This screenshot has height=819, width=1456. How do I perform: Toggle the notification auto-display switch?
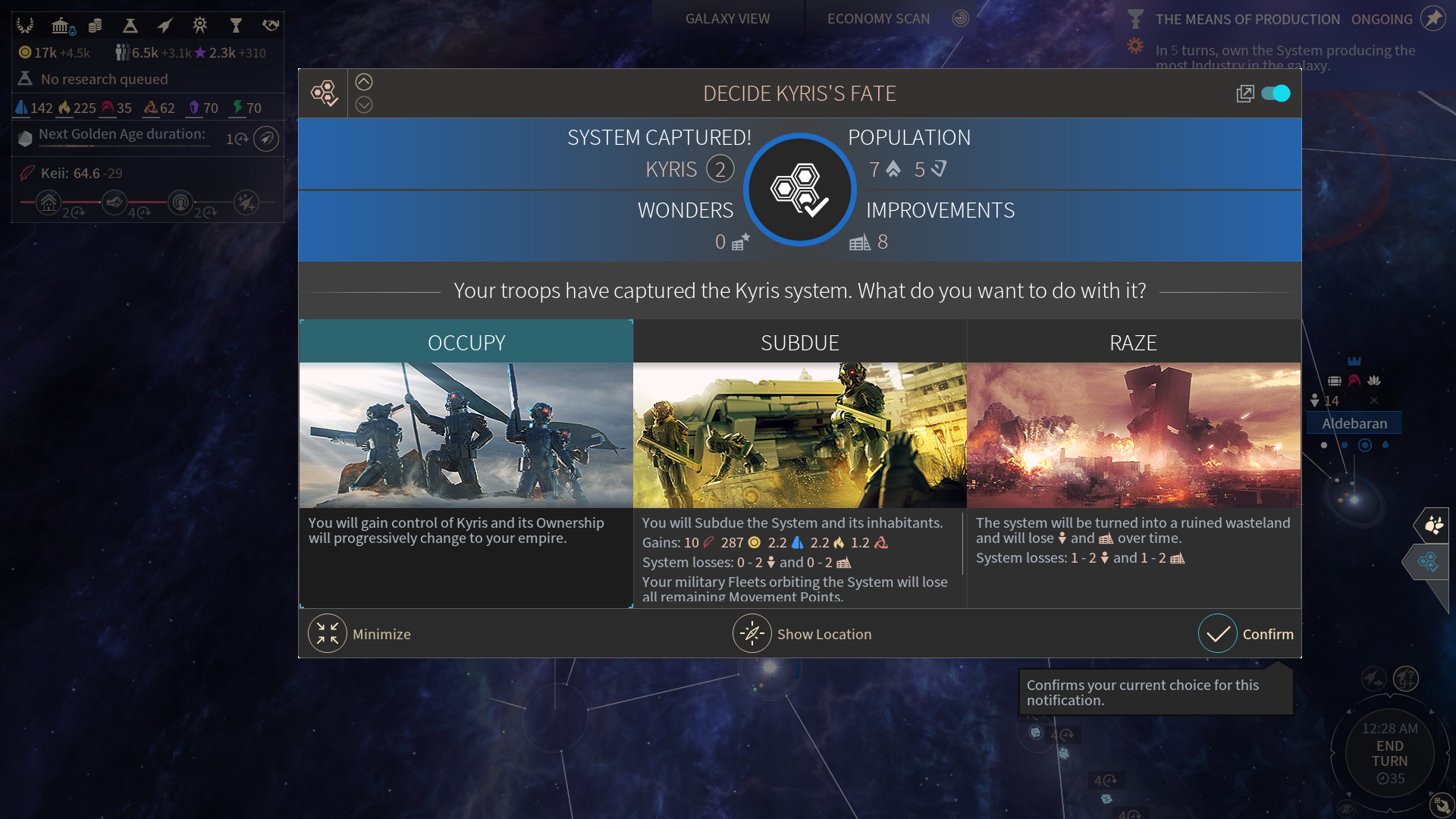coord(1276,93)
